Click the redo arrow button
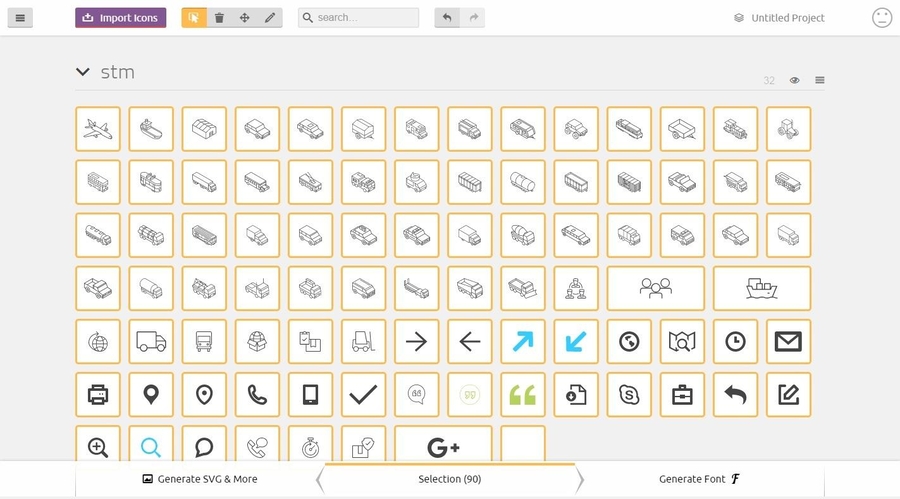The image size is (900, 499). point(472,18)
